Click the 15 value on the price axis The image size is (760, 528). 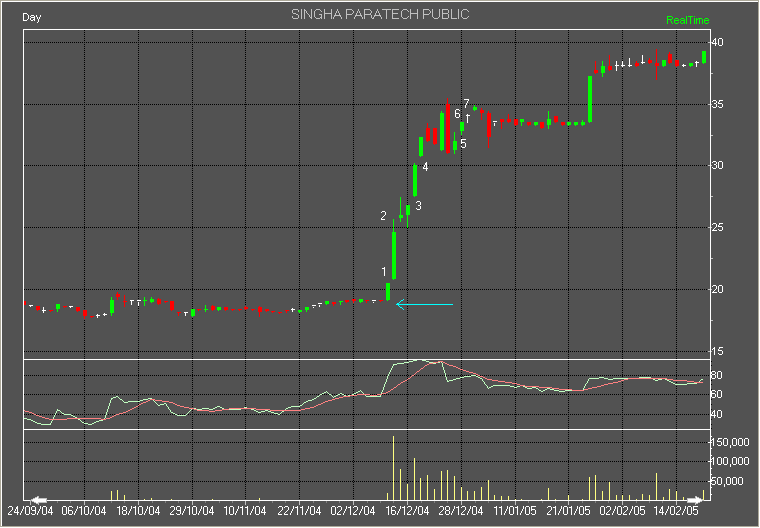click(x=717, y=351)
